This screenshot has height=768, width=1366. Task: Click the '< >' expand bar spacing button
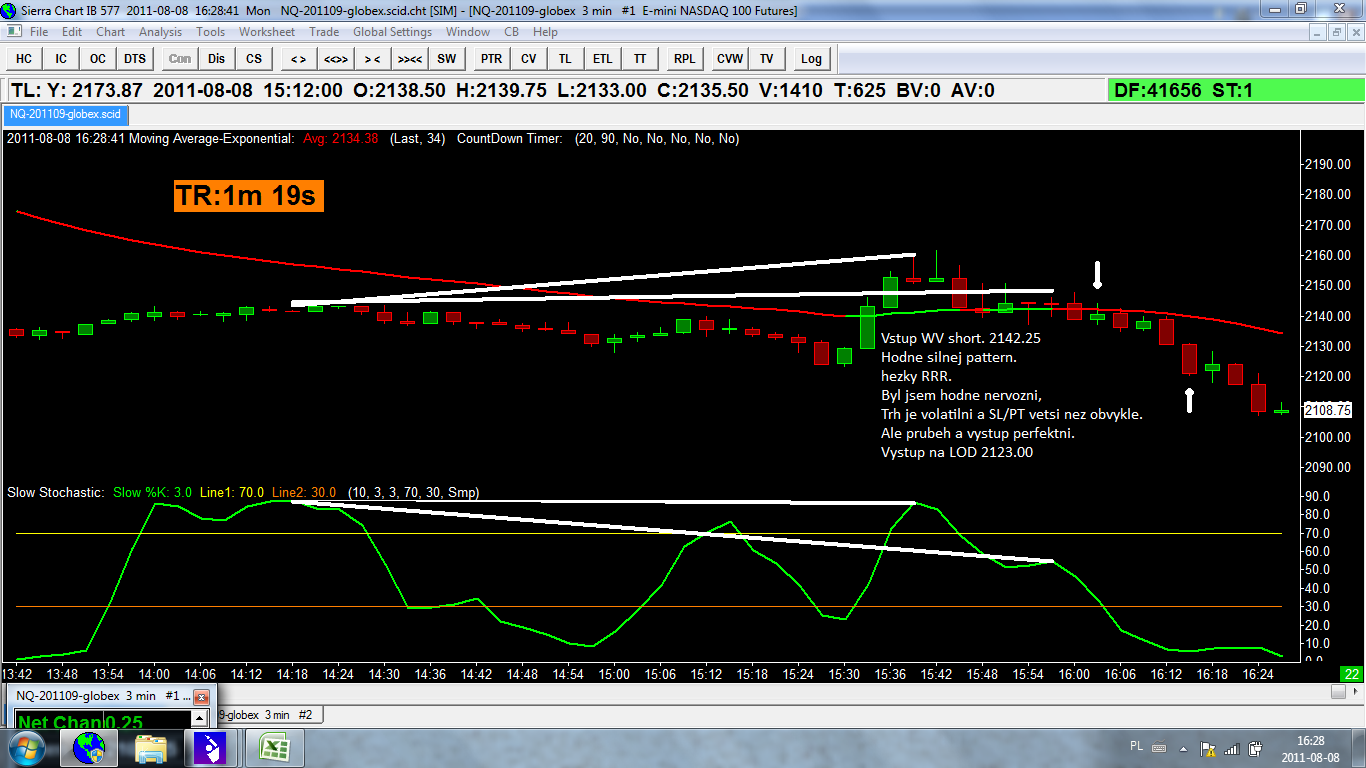(x=298, y=59)
